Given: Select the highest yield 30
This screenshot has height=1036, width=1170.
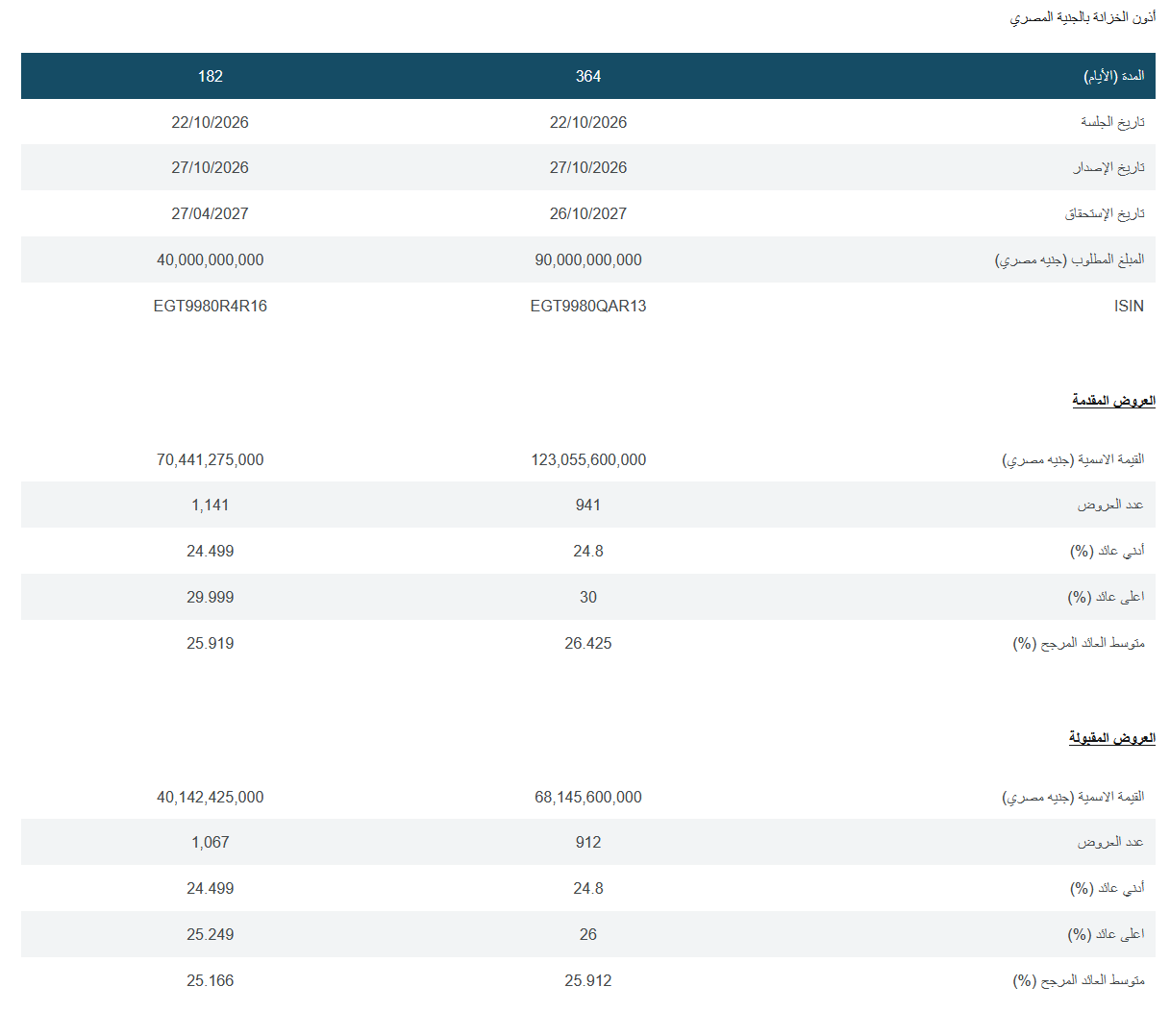Looking at the screenshot, I should (x=588, y=598).
